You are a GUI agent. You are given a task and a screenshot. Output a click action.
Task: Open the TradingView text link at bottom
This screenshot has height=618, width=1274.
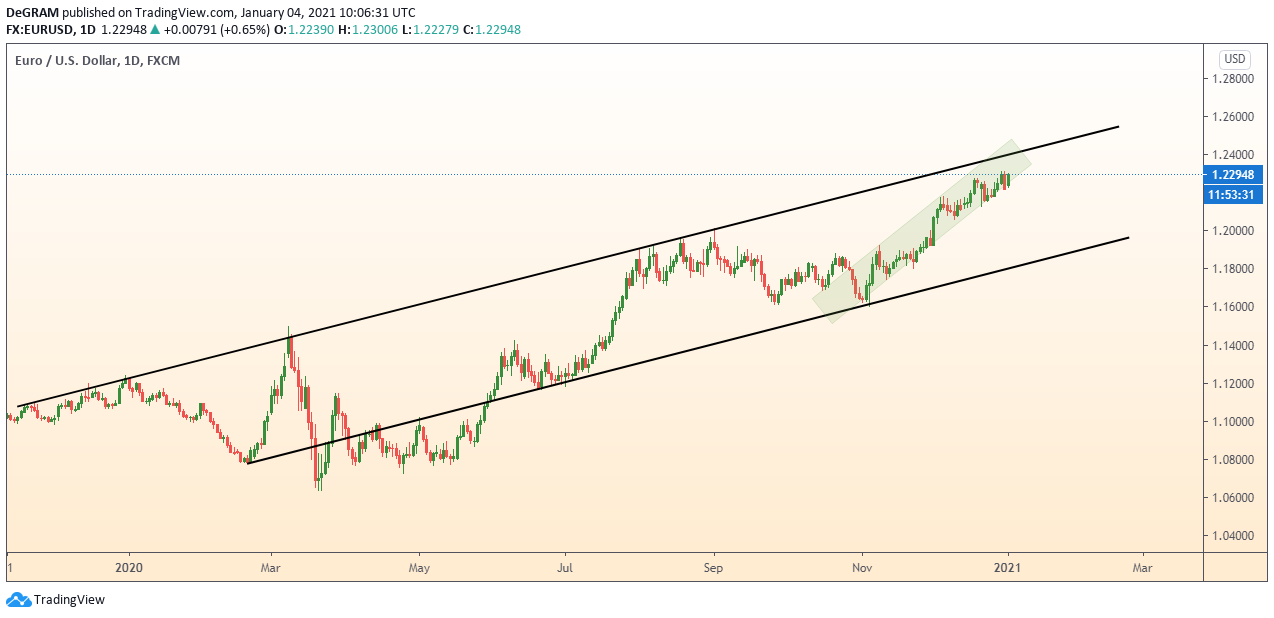69,600
